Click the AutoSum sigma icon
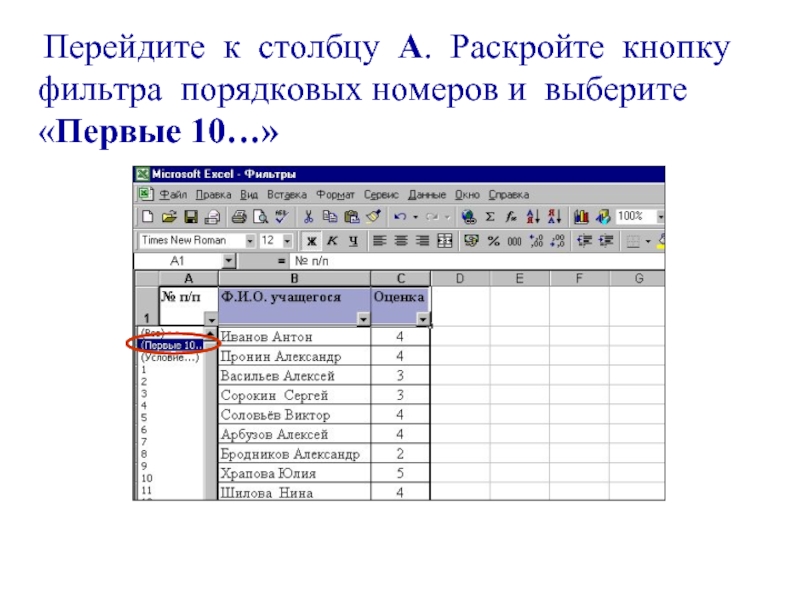This screenshot has width=800, height=600. [490, 217]
